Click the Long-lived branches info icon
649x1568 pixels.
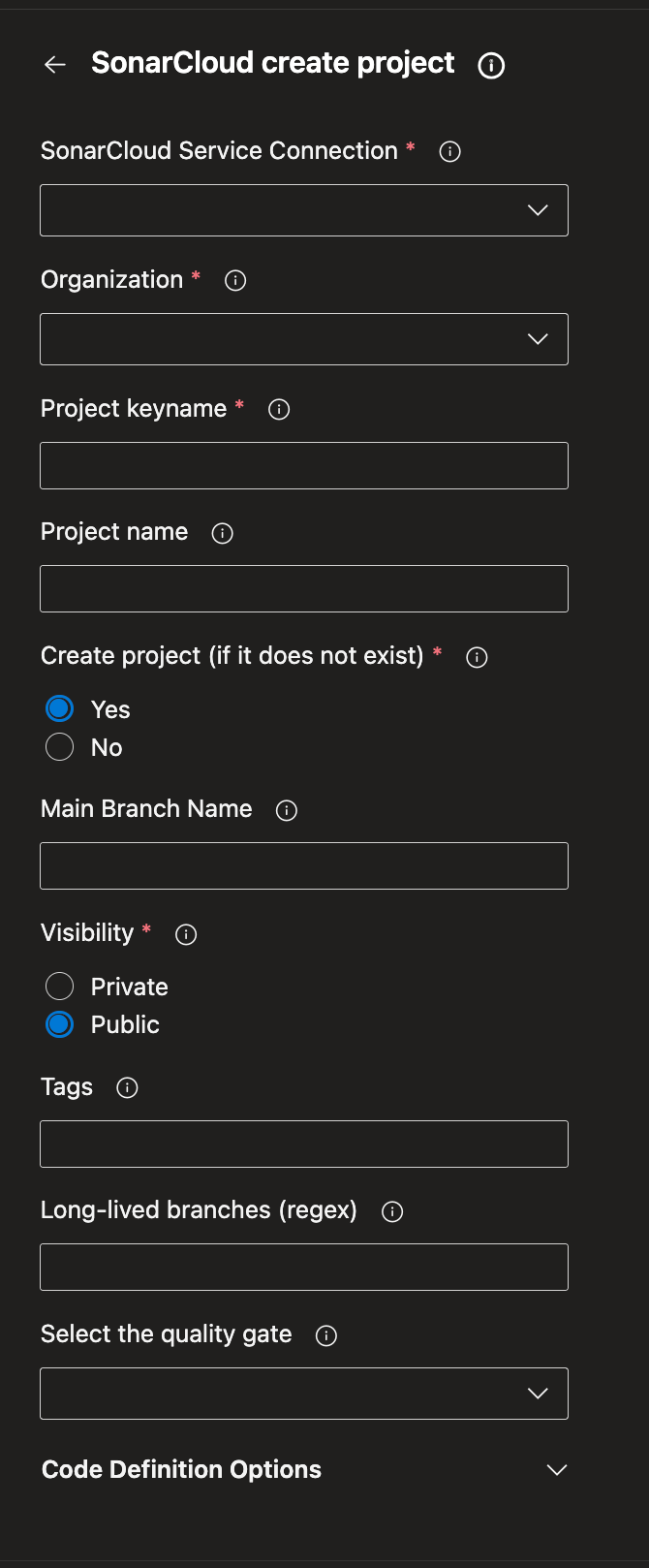[x=392, y=1212]
